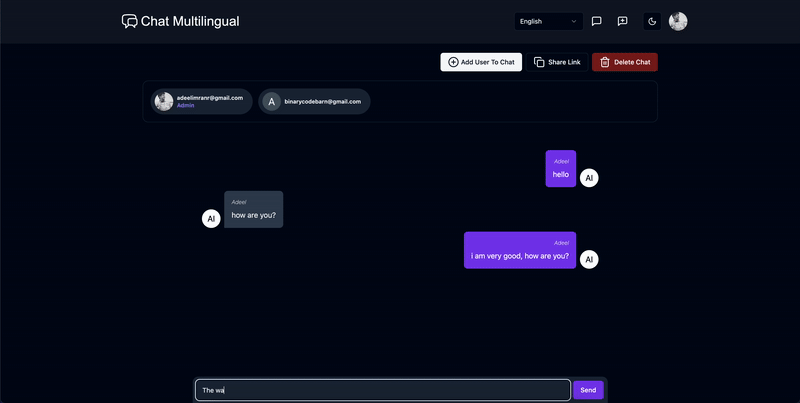Click the purple Send button
This screenshot has width=800, height=403.
tap(588, 390)
